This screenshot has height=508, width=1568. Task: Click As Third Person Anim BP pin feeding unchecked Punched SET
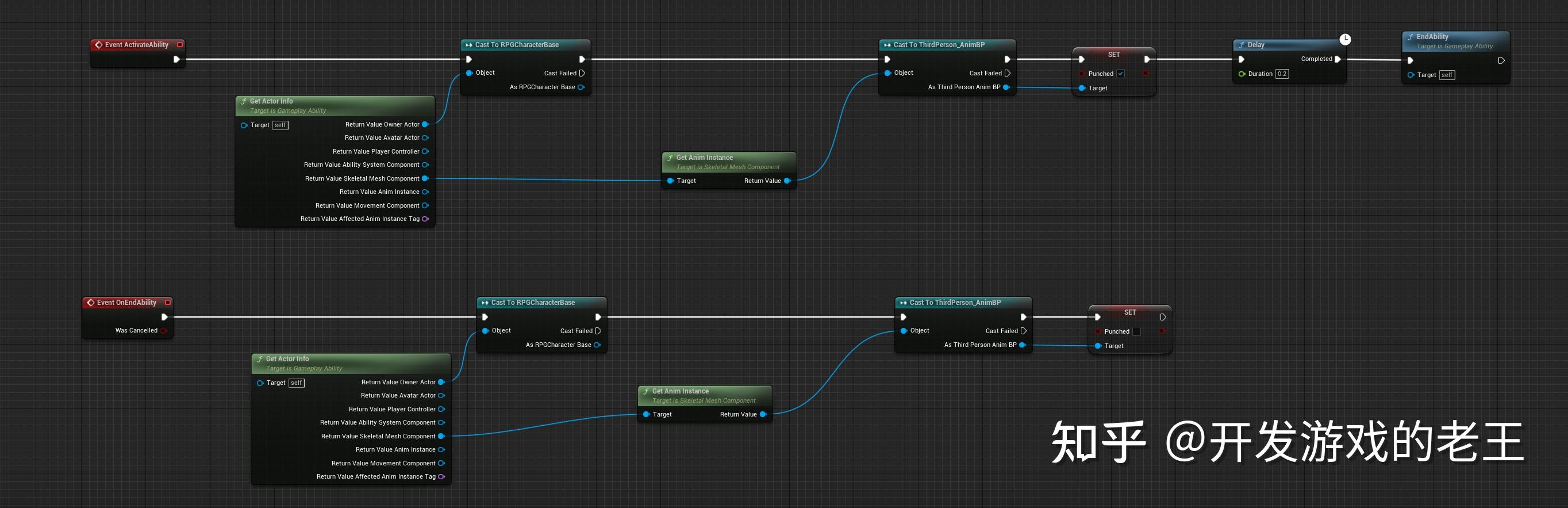[x=1022, y=345]
